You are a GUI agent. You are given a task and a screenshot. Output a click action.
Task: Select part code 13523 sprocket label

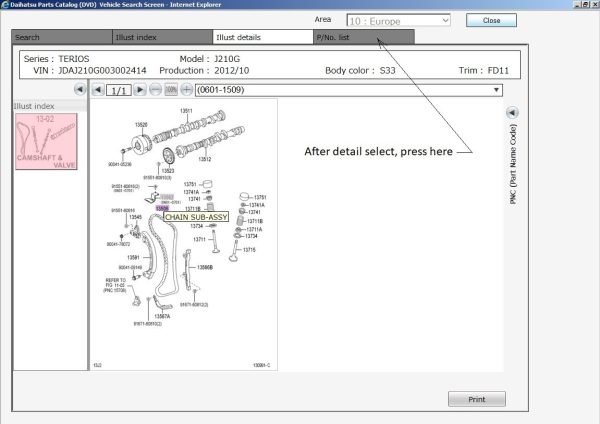(x=168, y=171)
